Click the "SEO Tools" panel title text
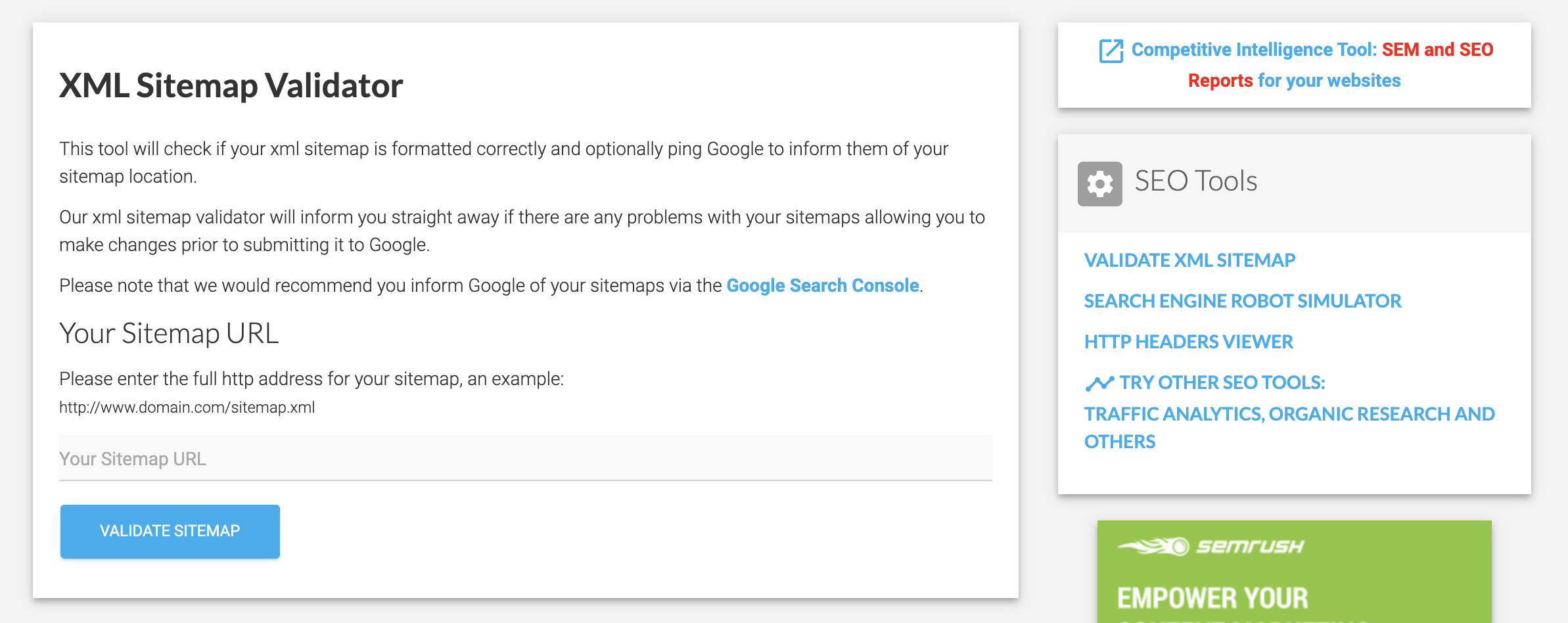 click(x=1195, y=181)
